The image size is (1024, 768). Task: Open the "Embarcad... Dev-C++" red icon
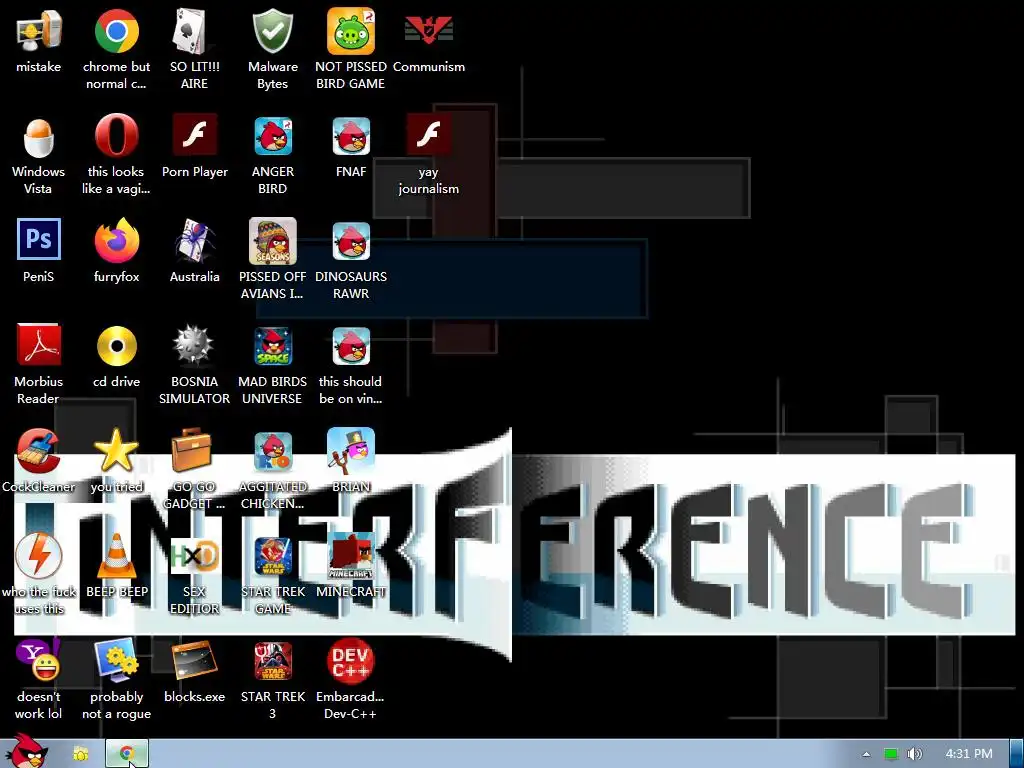pyautogui.click(x=351, y=660)
